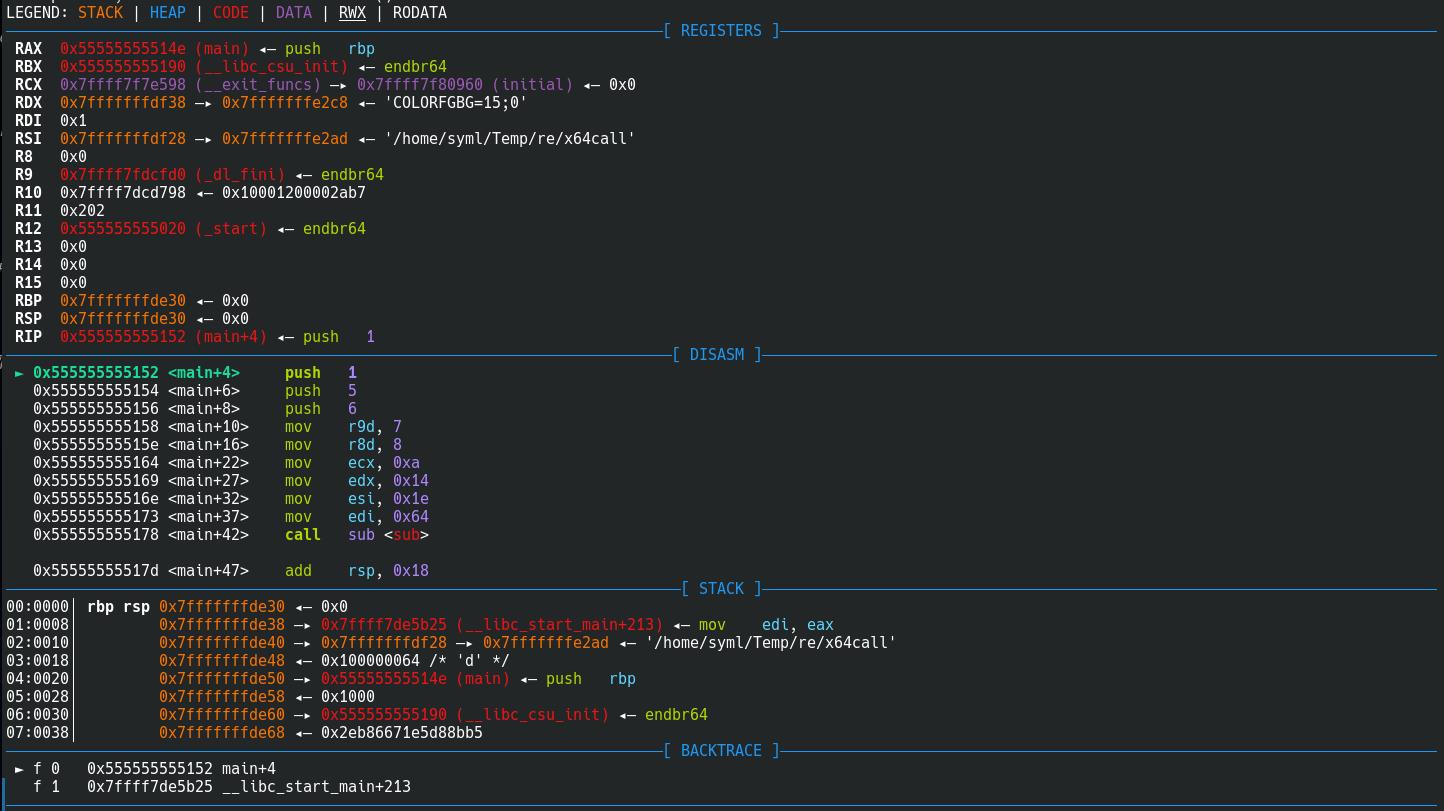Select the underlined RWX legend entry
Viewport: 1444px width, 811px height.
pos(352,13)
